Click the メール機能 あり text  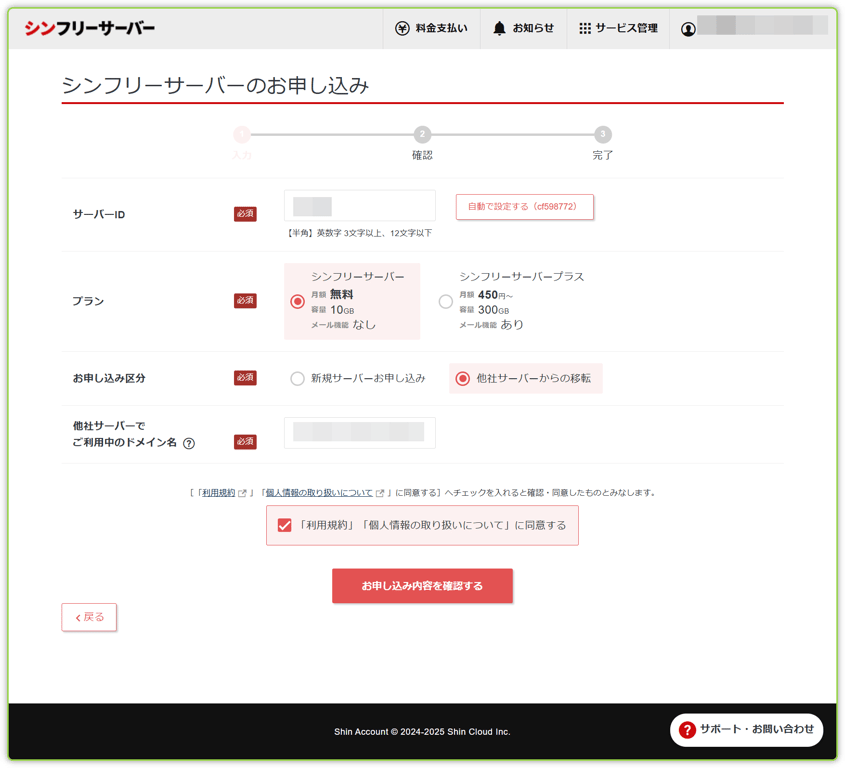(x=491, y=324)
